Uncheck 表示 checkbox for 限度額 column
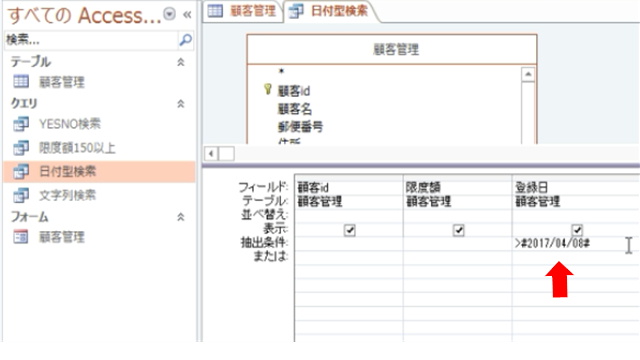 pyautogui.click(x=458, y=230)
